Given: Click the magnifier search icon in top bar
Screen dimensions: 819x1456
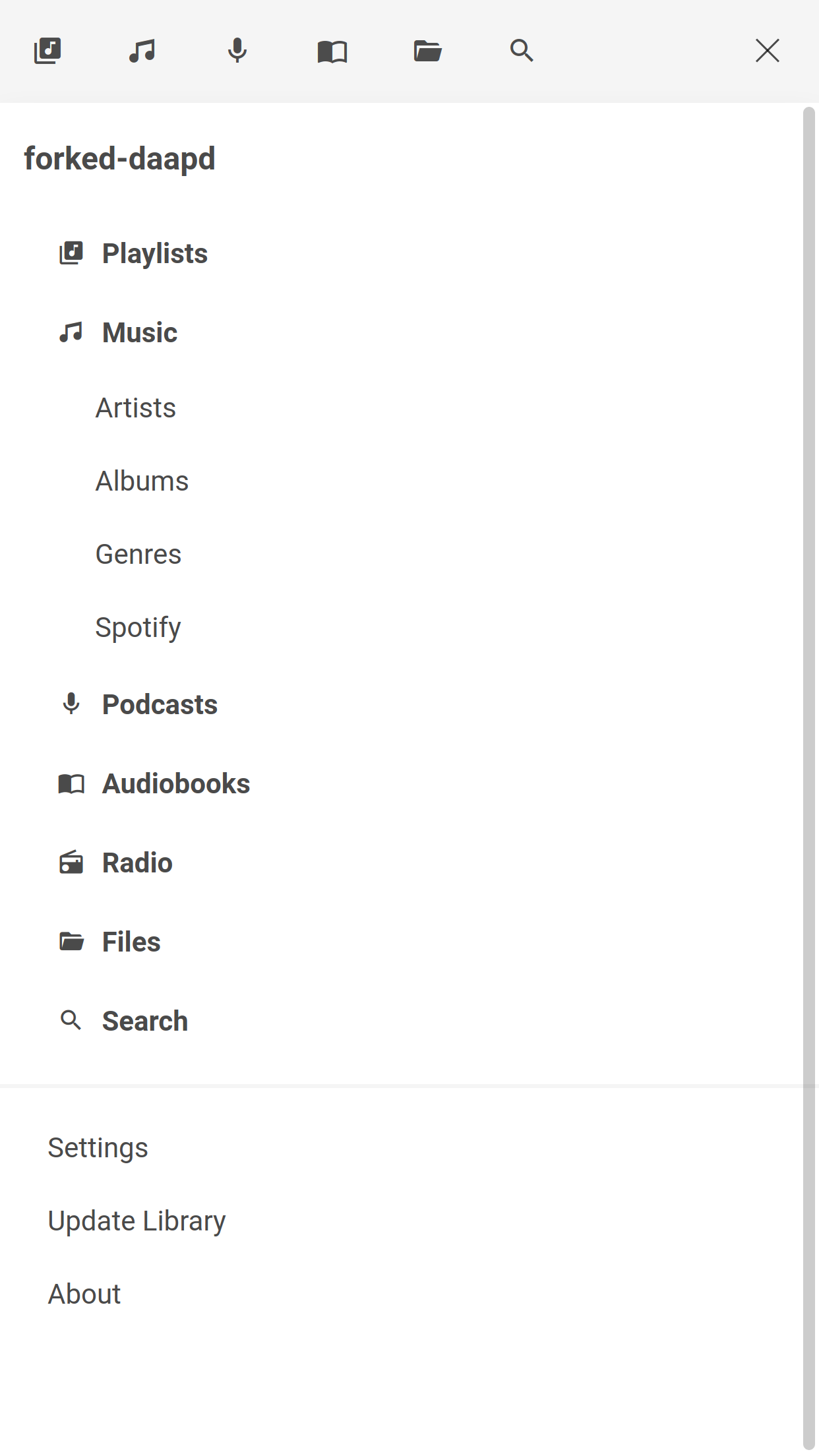Looking at the screenshot, I should pyautogui.click(x=522, y=51).
